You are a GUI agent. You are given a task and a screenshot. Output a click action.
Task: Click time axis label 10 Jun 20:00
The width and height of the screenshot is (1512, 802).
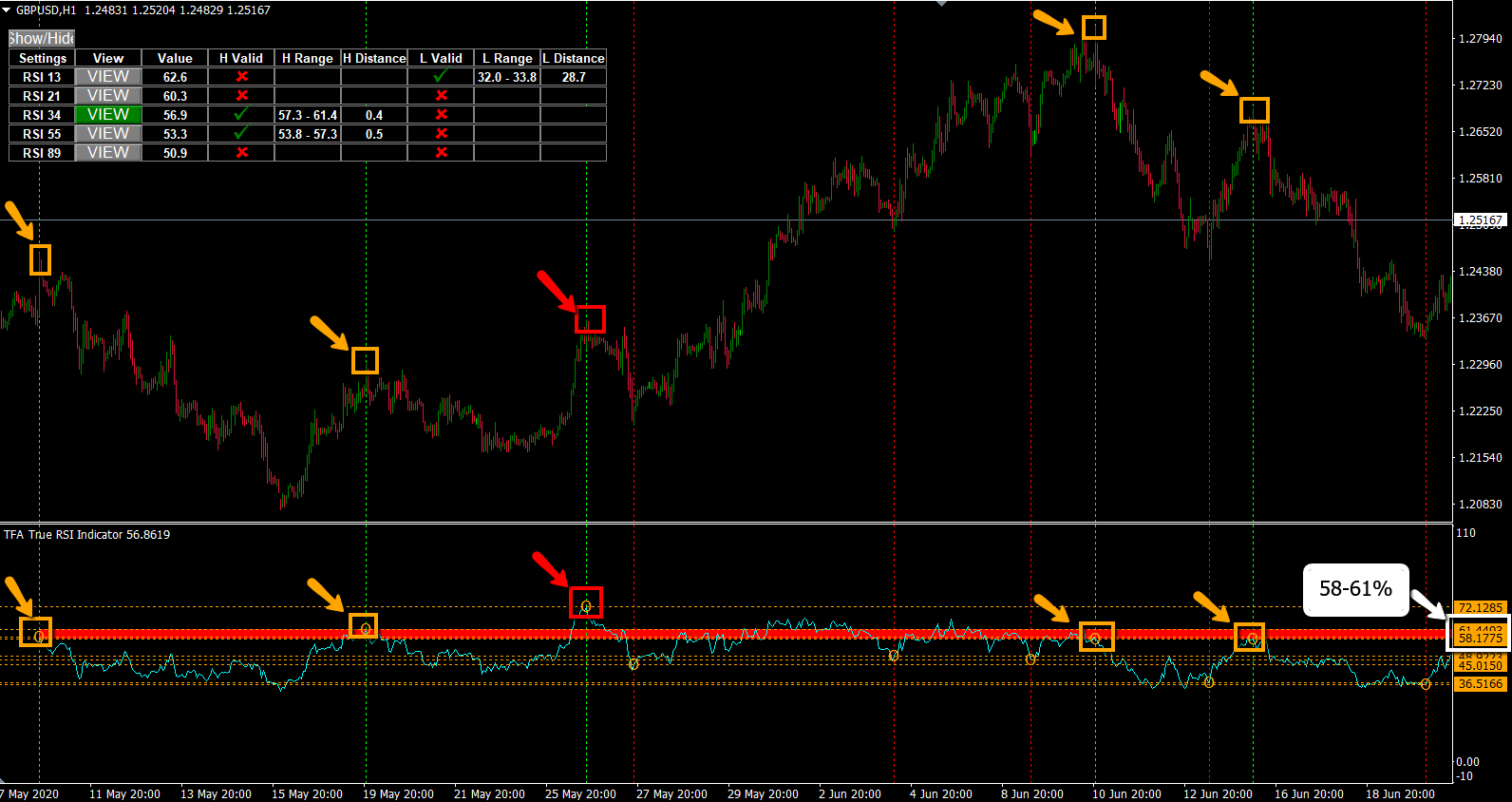pyautogui.click(x=1126, y=794)
